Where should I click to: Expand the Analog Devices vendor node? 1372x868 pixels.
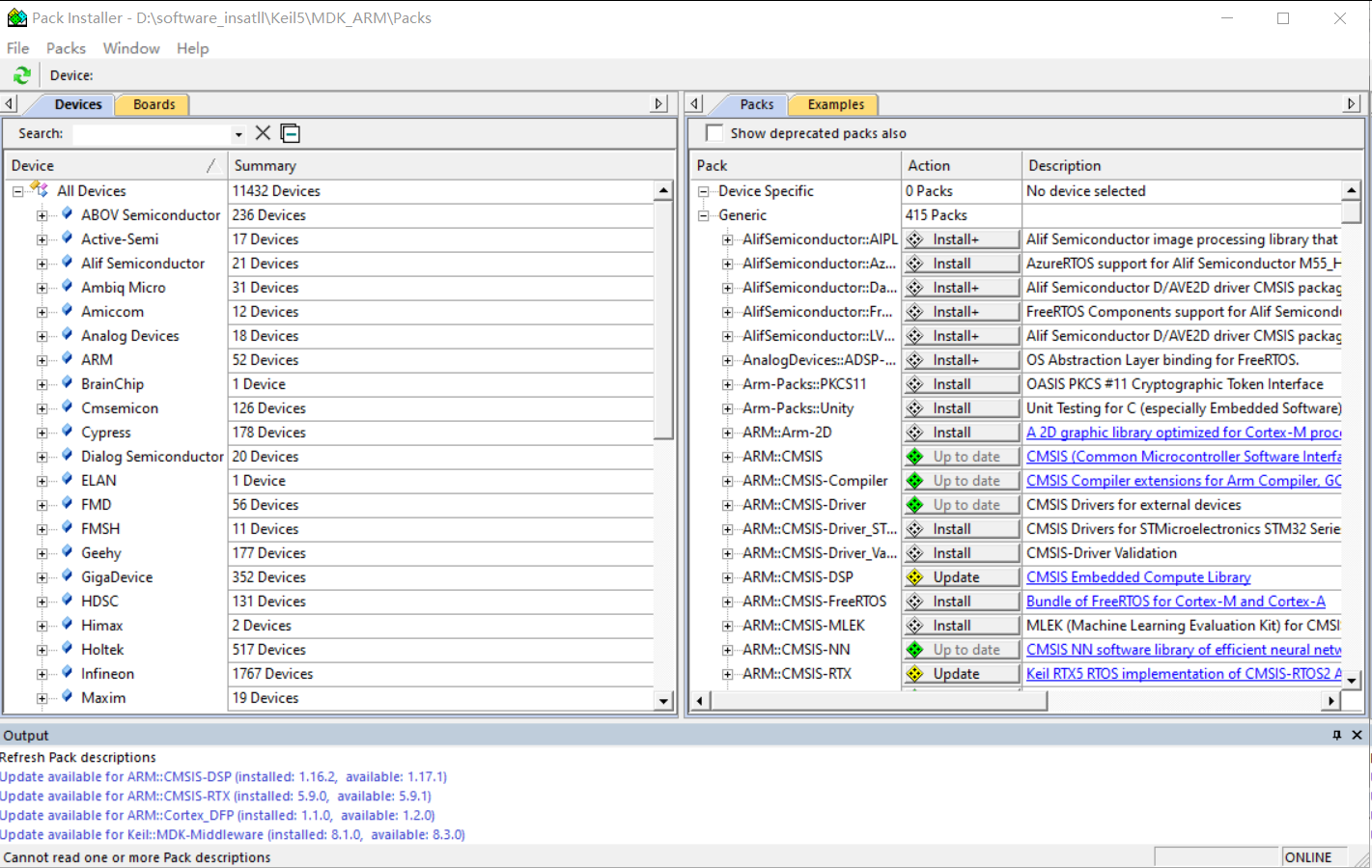pyautogui.click(x=42, y=336)
